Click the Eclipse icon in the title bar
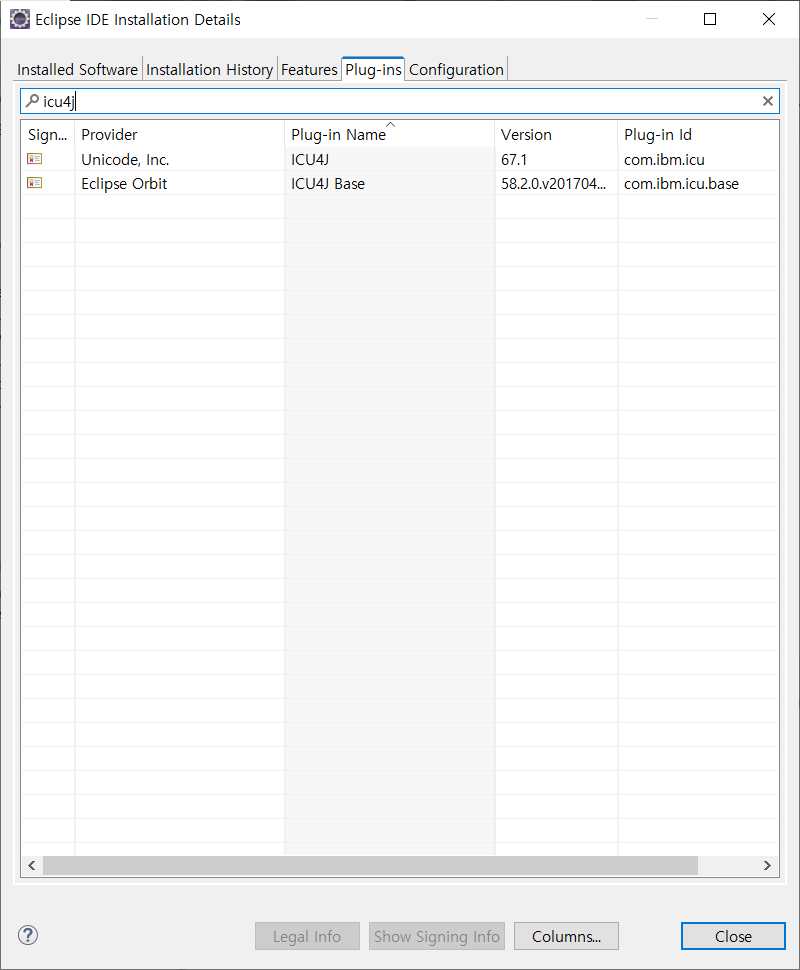 click(20, 19)
